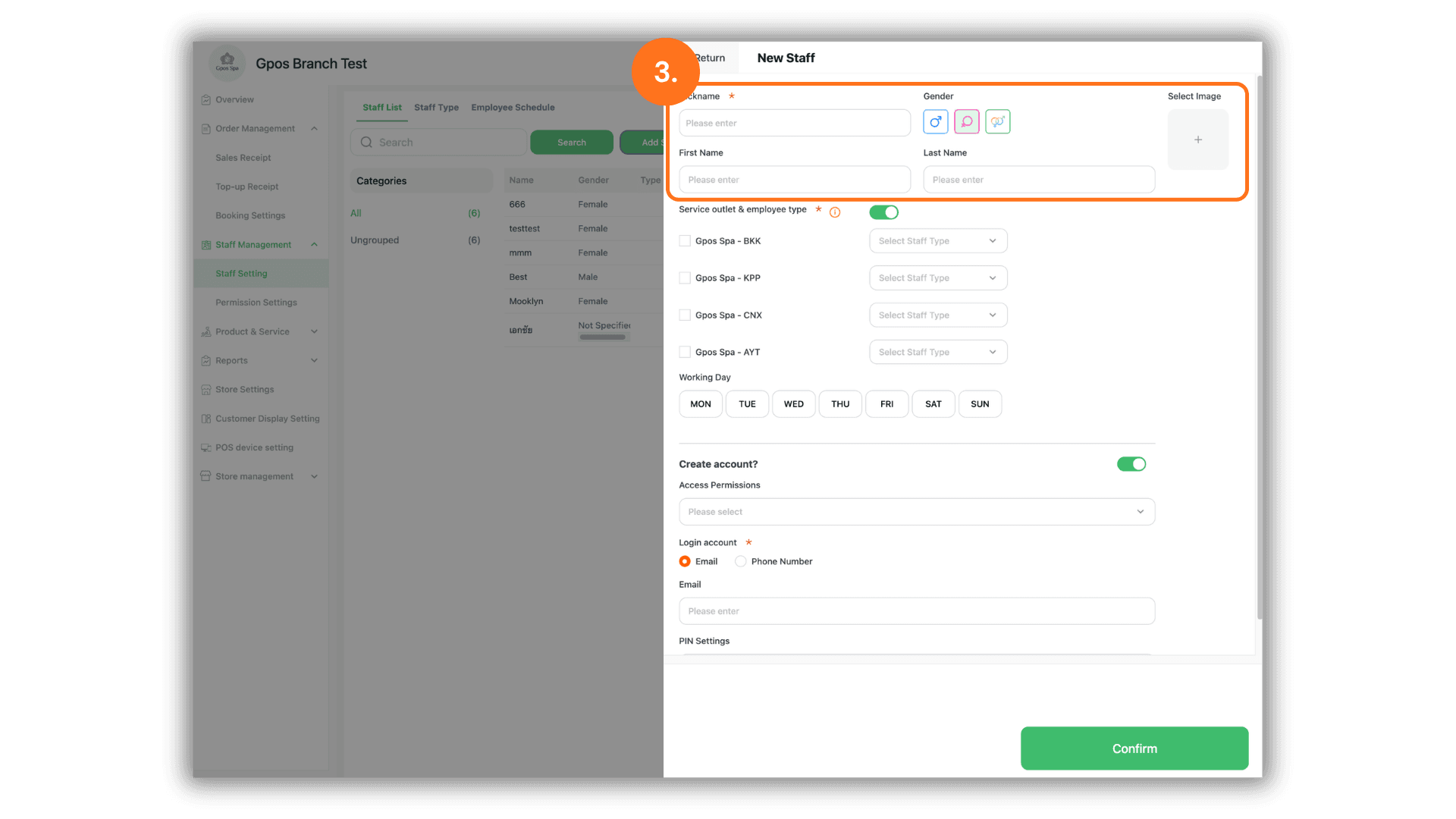Open staff type dropdown for Gpos Spa - AYT

pyautogui.click(x=938, y=352)
